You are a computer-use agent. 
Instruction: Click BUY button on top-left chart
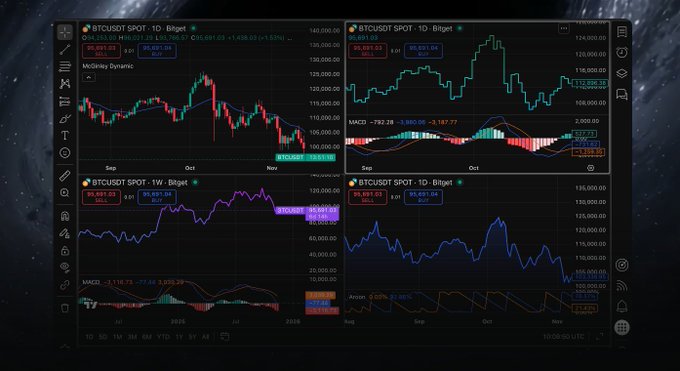[x=157, y=51]
